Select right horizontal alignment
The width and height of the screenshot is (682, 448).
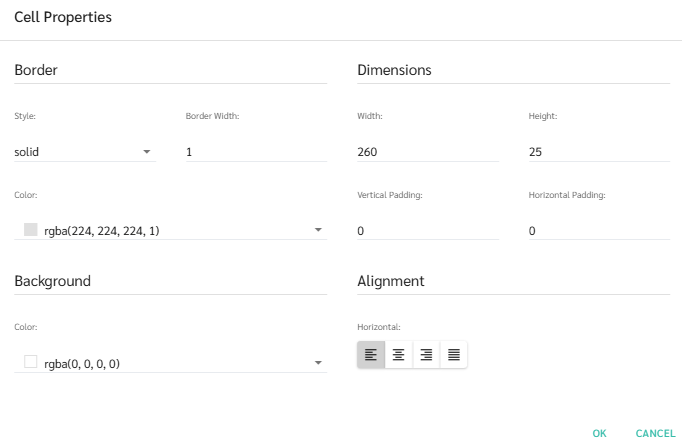pos(426,354)
